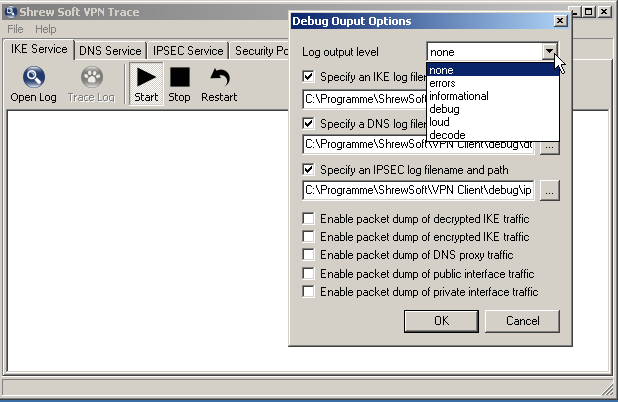Close the Debug Ouput Options dialog
The width and height of the screenshot is (618, 402).
(560, 21)
